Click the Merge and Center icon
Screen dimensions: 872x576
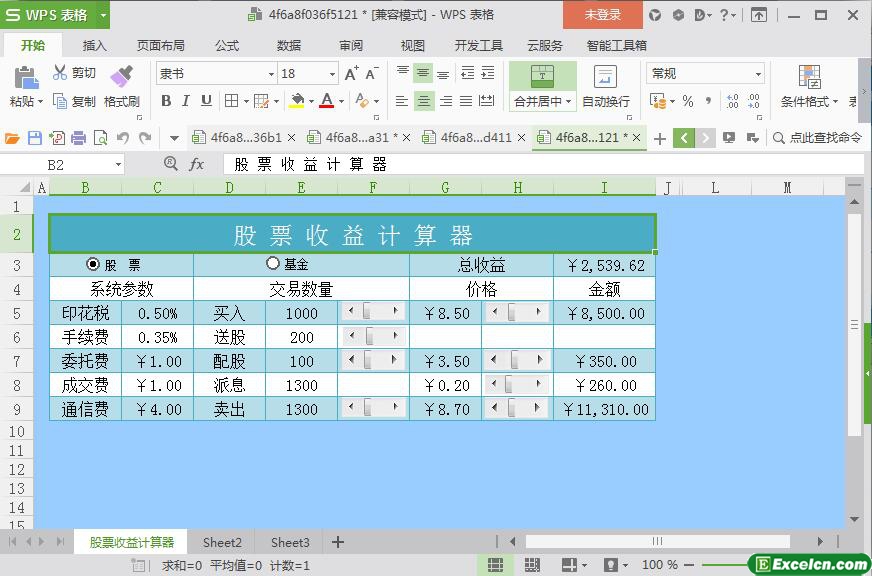(542, 76)
